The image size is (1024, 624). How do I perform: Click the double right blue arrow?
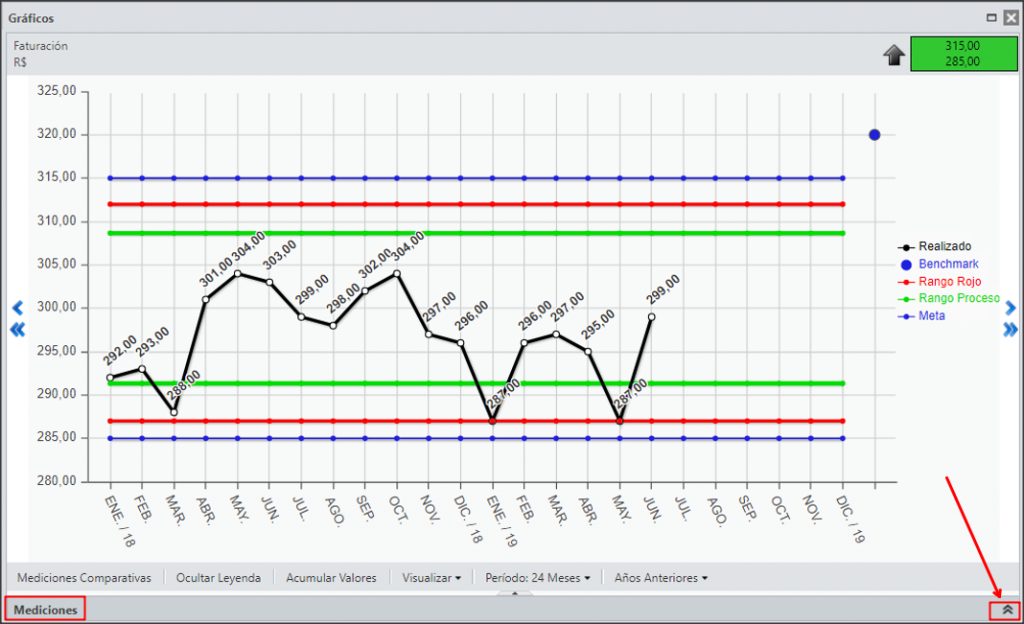point(1010,330)
